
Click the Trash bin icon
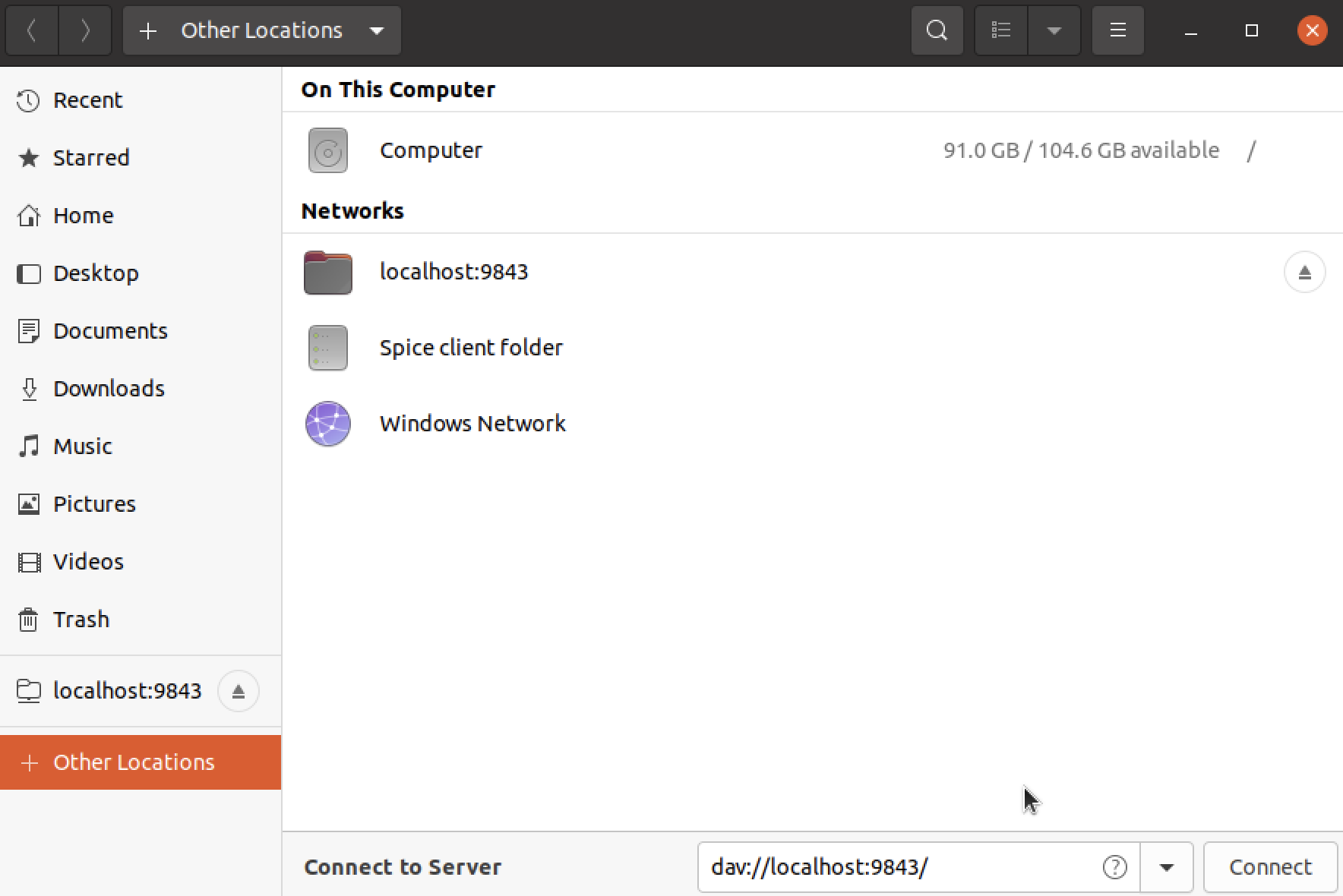coord(28,620)
